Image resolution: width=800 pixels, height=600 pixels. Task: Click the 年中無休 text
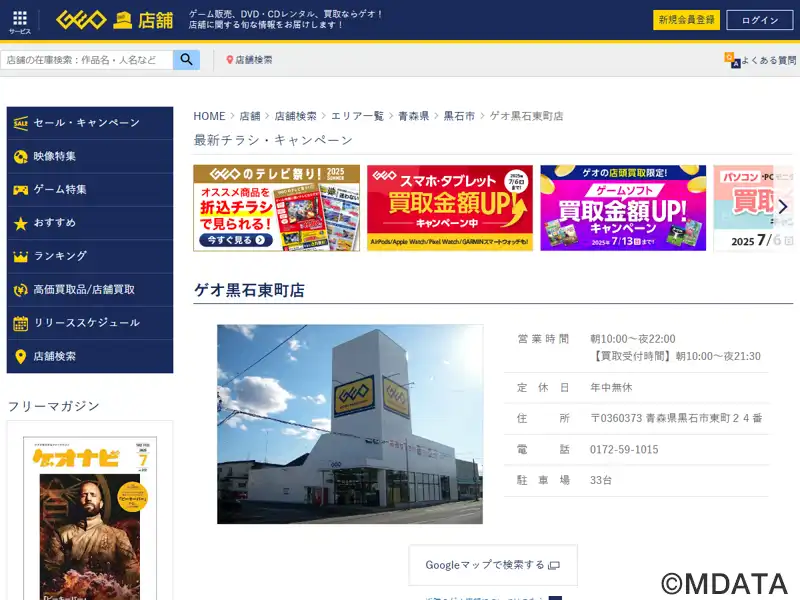click(x=611, y=388)
